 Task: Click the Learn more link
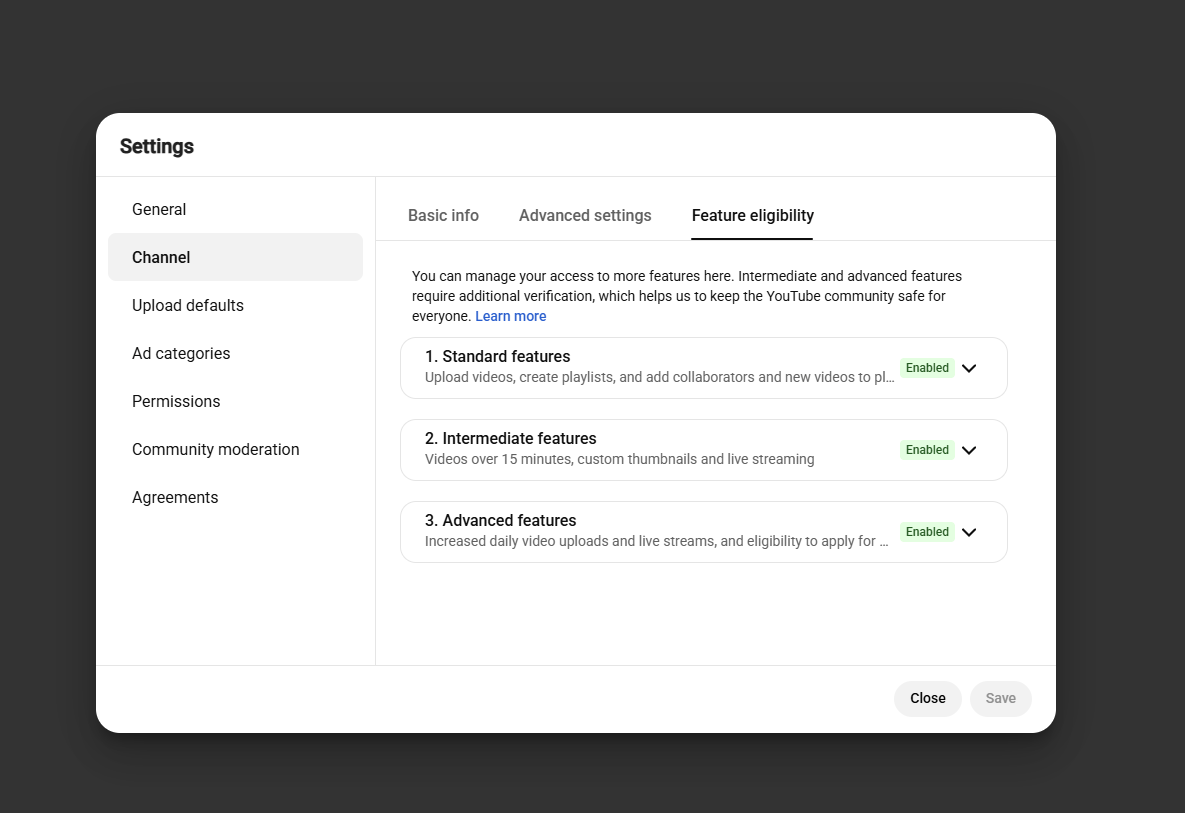click(510, 316)
